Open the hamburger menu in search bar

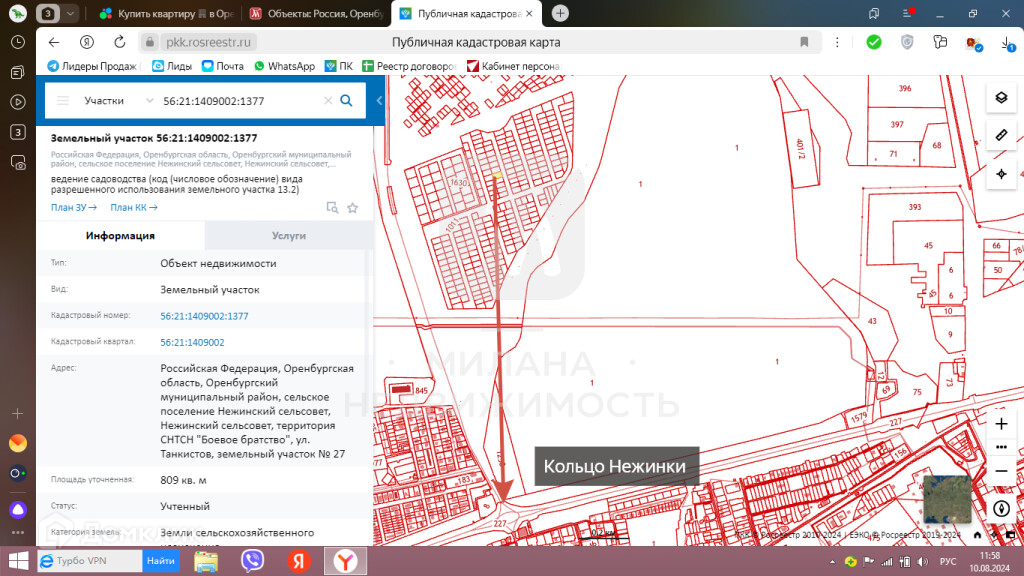(x=63, y=101)
